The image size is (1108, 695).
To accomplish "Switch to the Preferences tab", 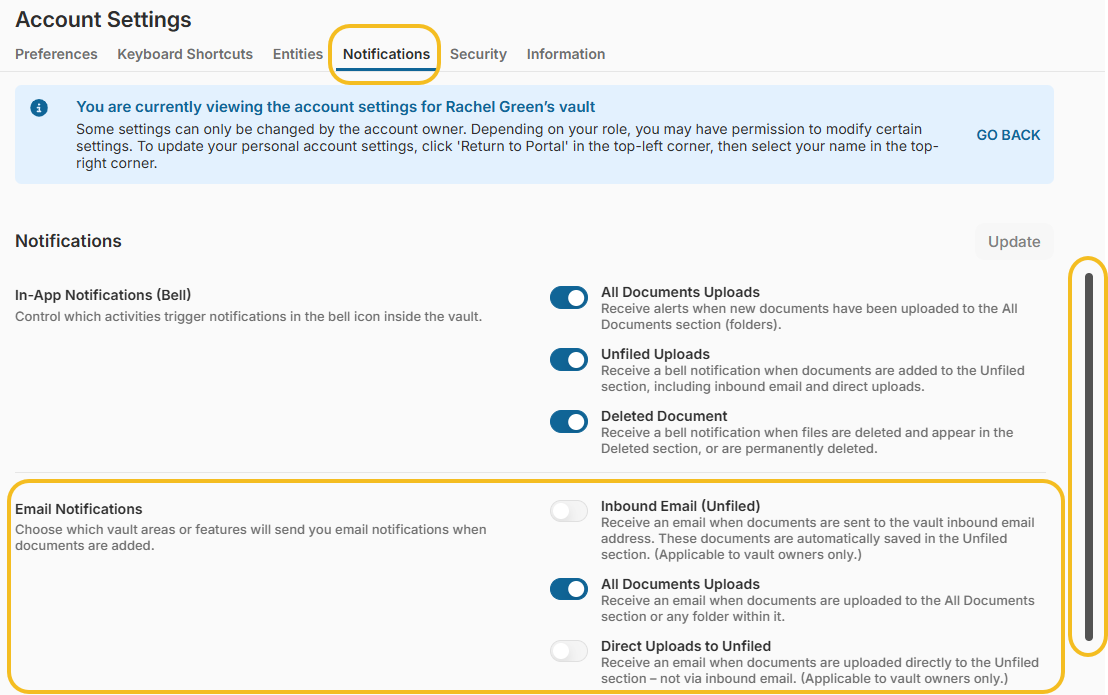I will point(56,54).
